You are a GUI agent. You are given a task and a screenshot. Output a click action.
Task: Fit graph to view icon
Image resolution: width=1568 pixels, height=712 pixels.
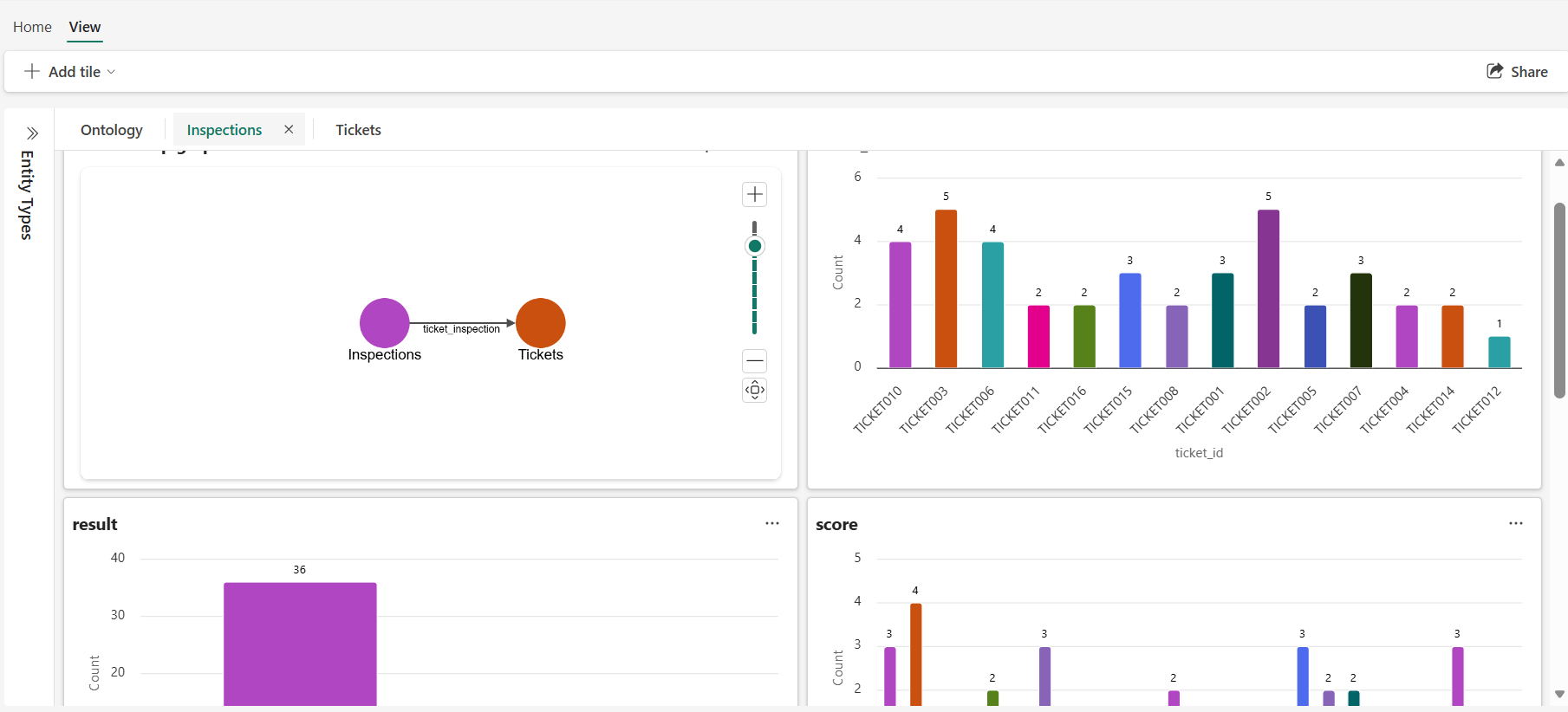tap(755, 390)
